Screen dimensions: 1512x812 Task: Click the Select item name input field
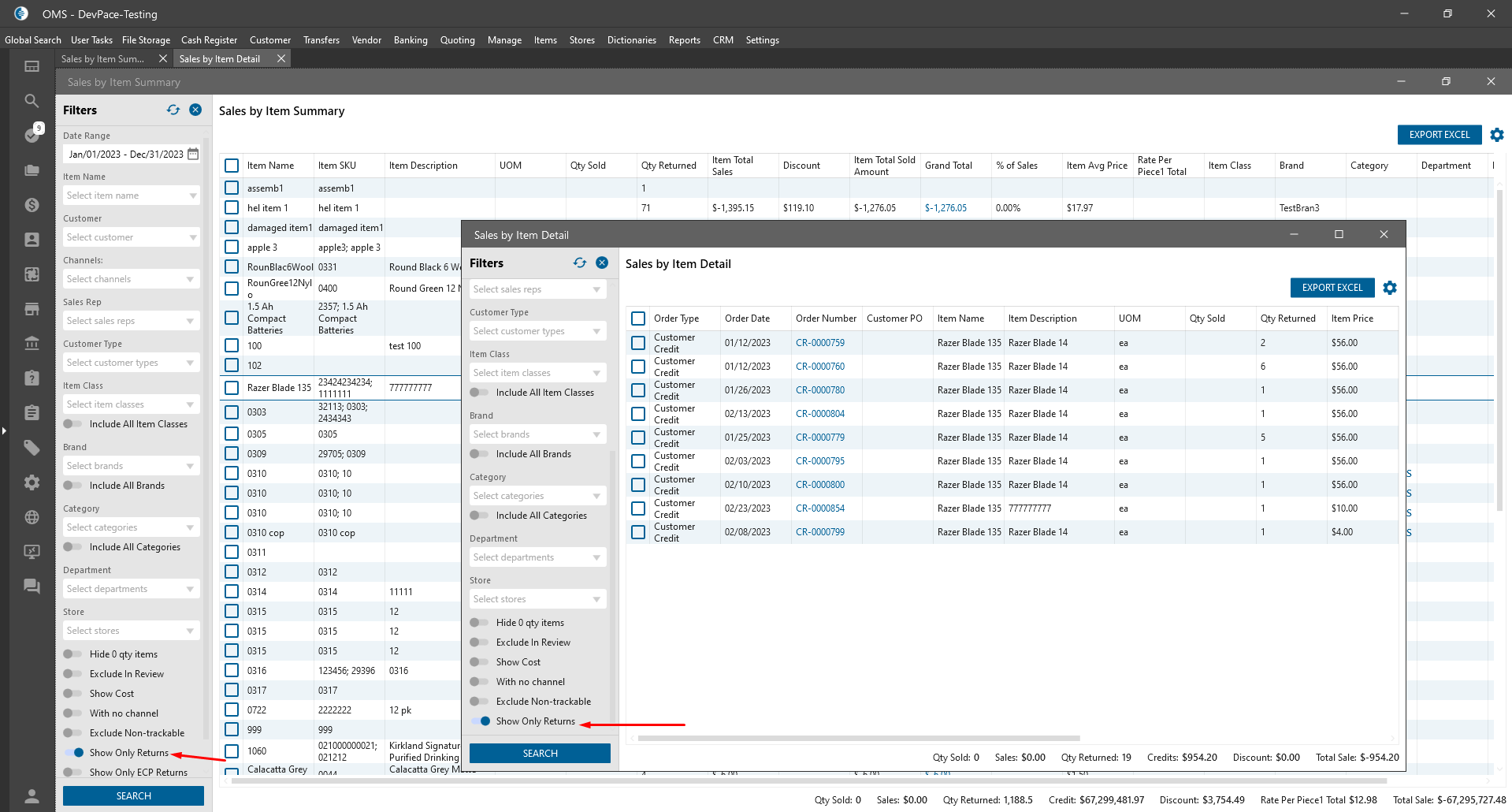[x=126, y=196]
